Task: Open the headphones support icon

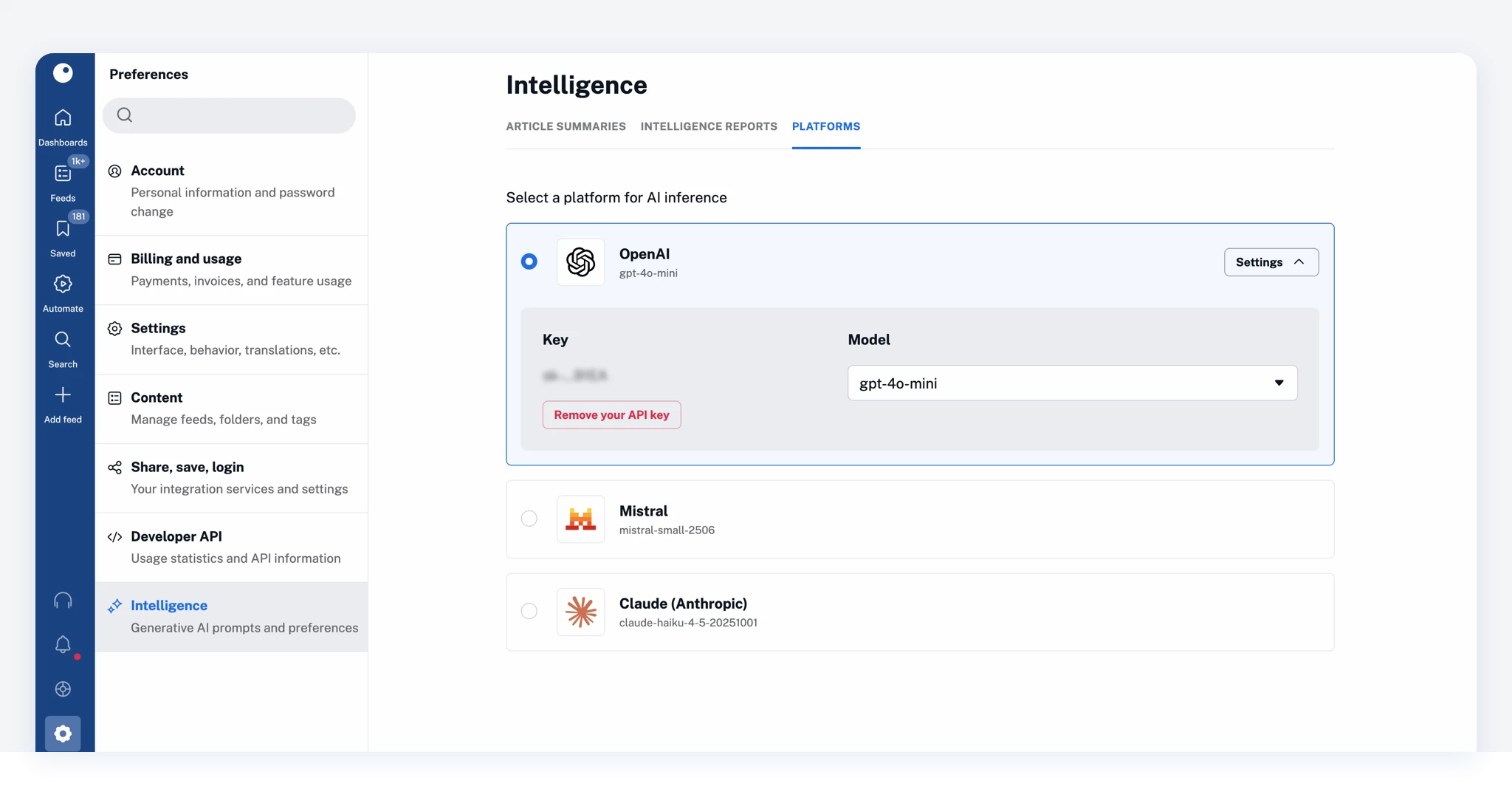Action: pyautogui.click(x=63, y=601)
